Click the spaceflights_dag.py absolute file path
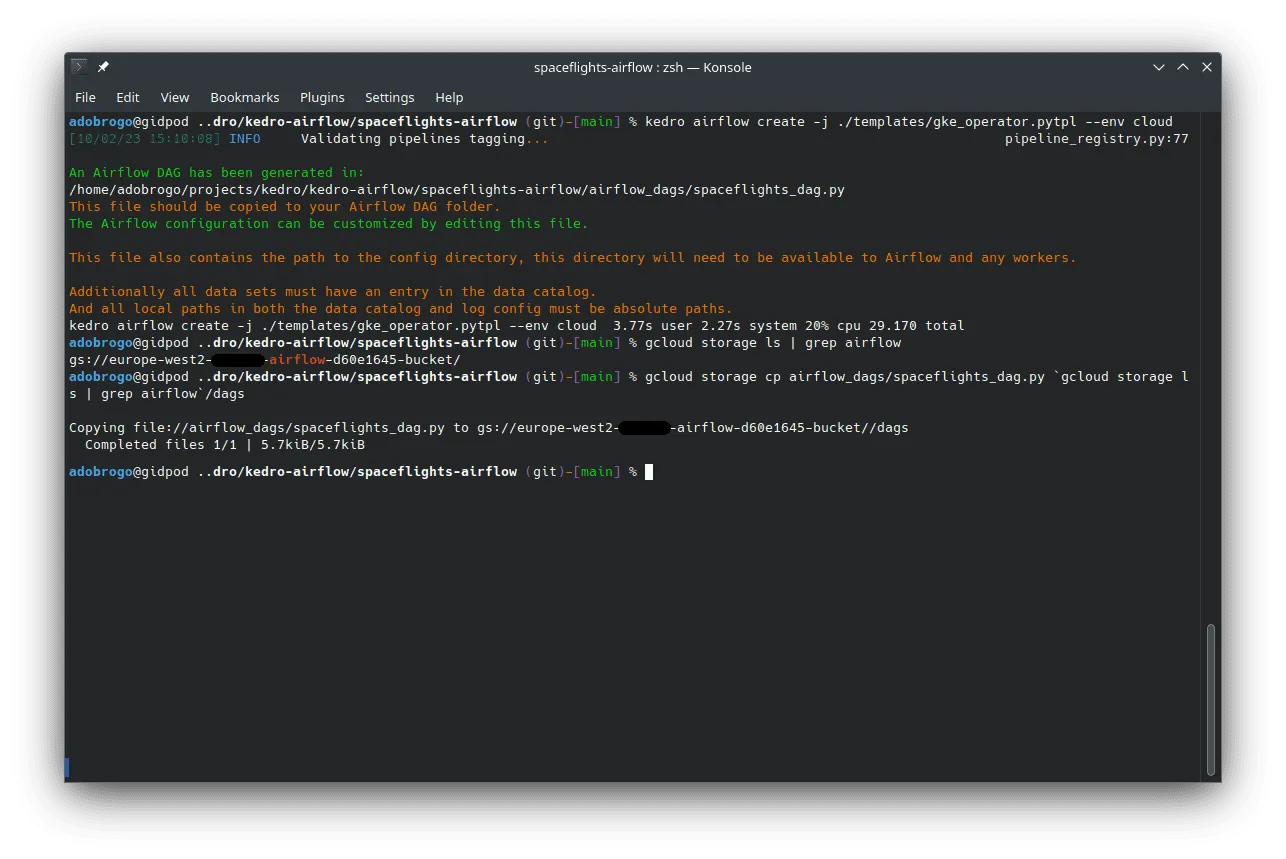 click(456, 190)
